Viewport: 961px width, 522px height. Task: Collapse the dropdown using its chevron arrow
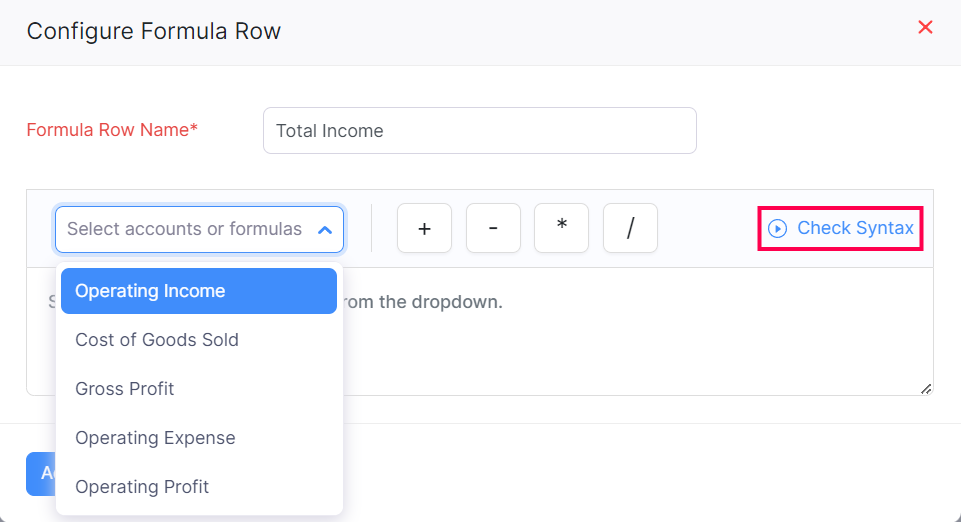tap(324, 230)
